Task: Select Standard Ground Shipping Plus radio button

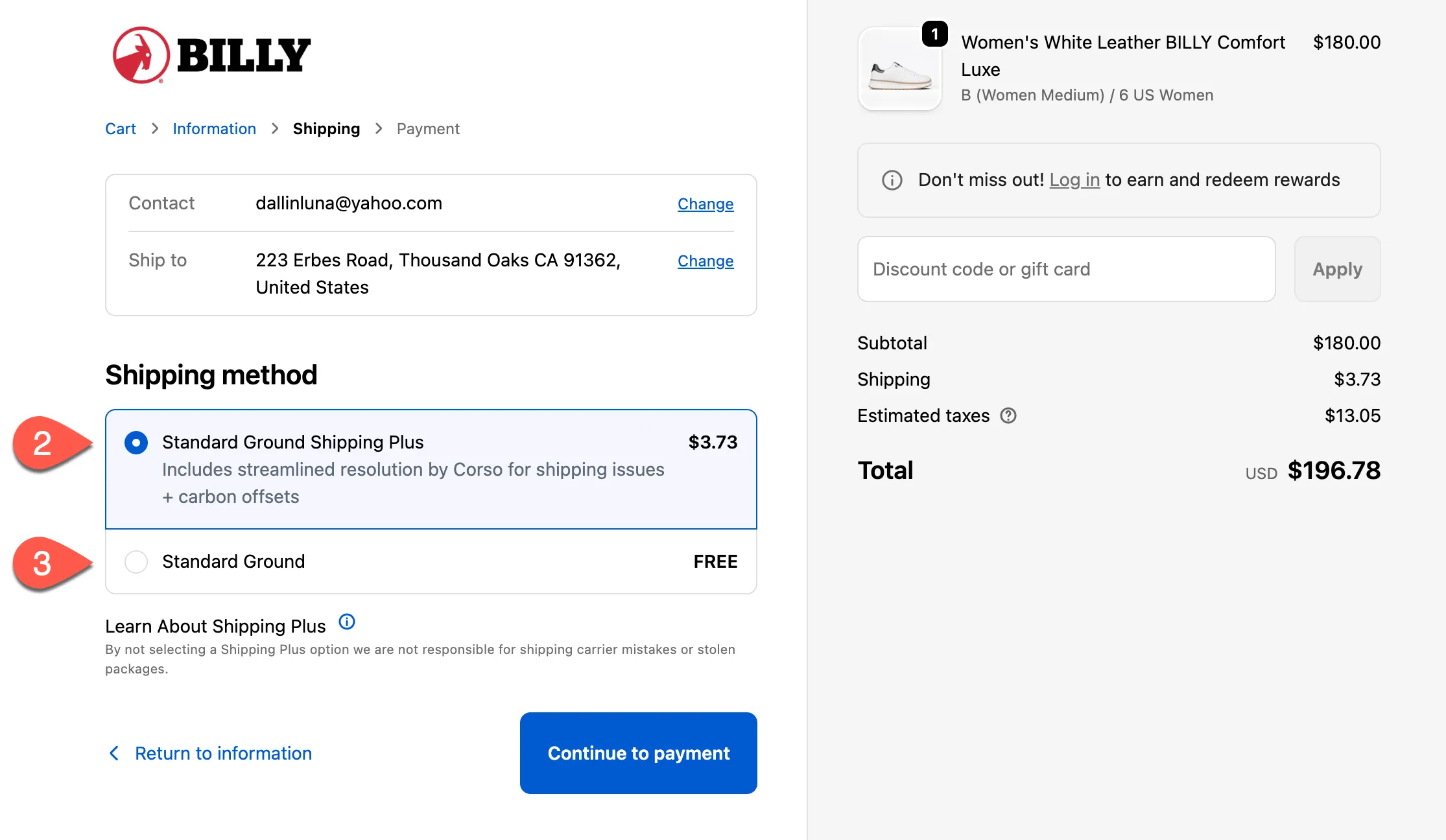Action: pyautogui.click(x=136, y=443)
